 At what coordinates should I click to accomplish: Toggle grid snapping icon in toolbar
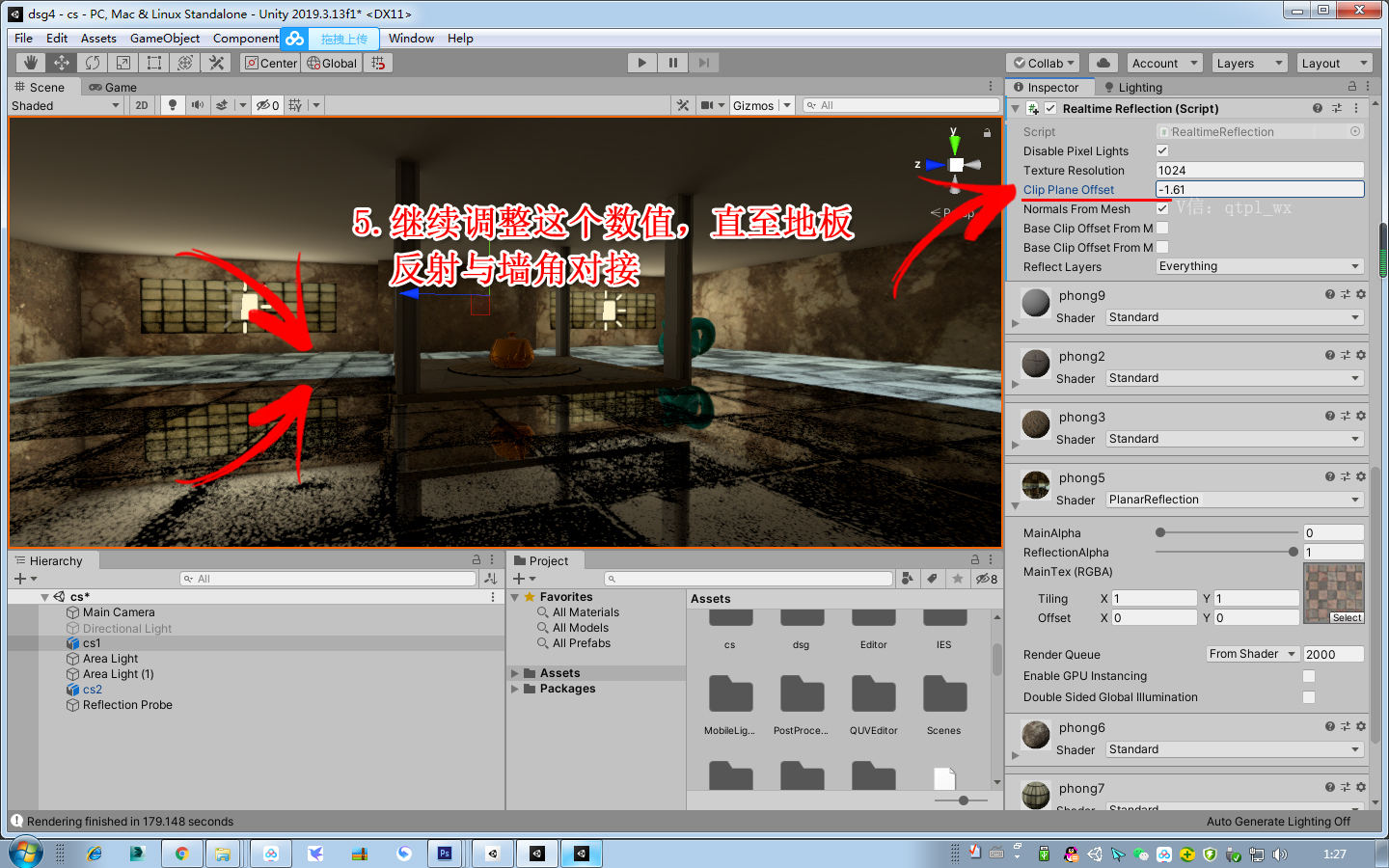pos(378,63)
